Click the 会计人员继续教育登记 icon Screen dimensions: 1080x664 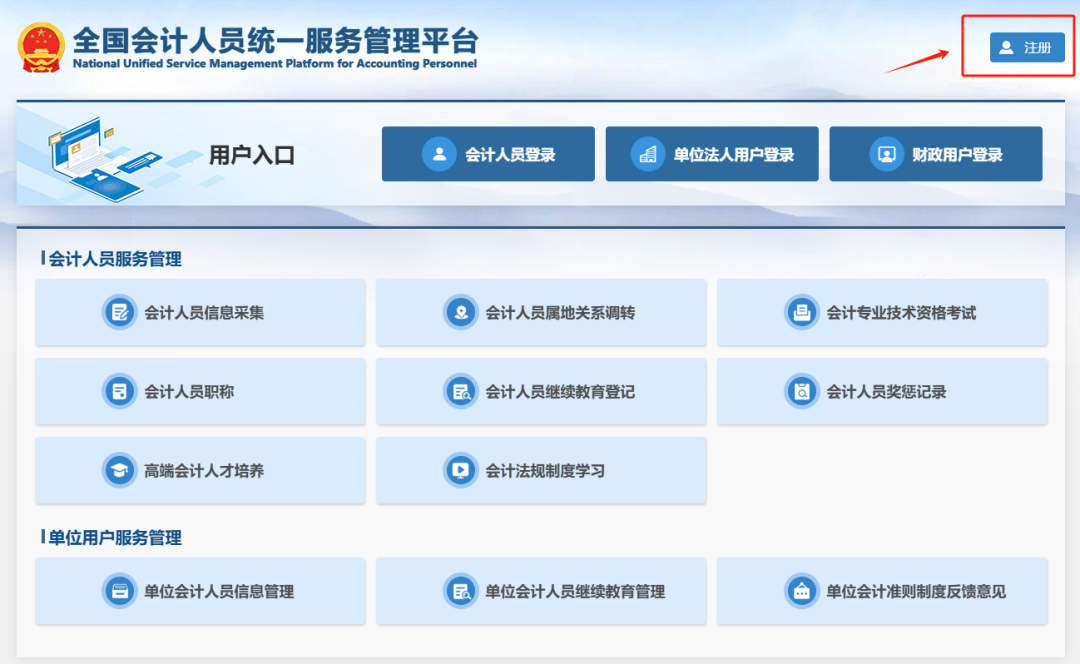pos(461,392)
